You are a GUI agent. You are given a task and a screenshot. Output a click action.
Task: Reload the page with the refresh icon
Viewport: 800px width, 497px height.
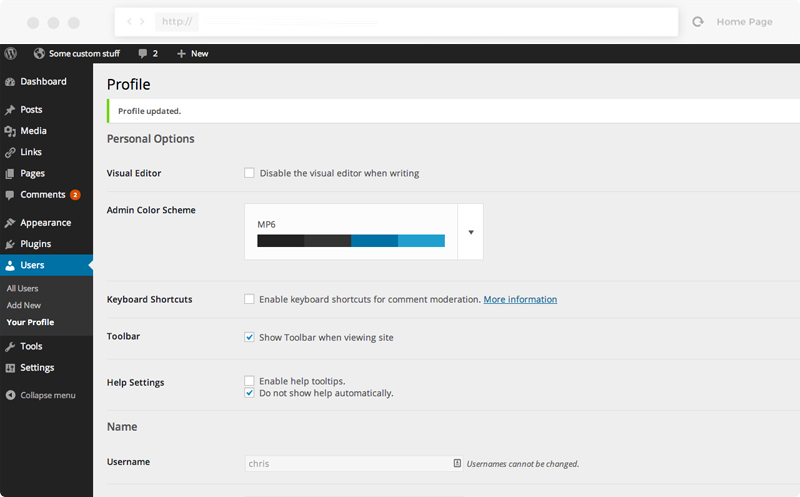point(697,21)
